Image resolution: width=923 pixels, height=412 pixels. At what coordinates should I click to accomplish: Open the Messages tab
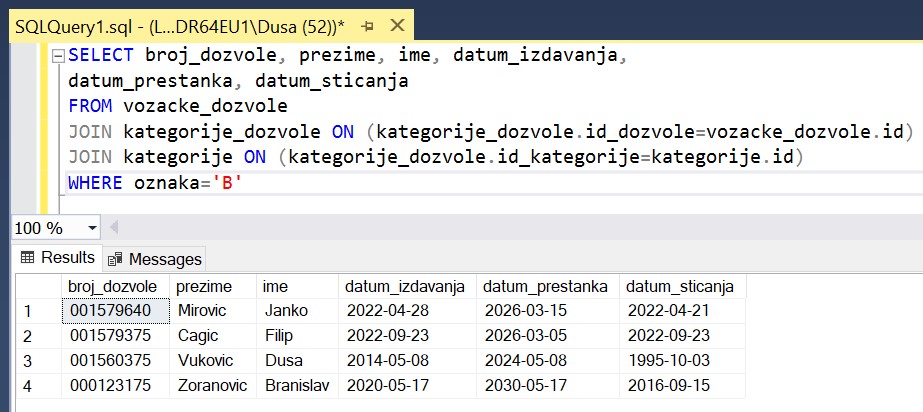pyautogui.click(x=156, y=259)
